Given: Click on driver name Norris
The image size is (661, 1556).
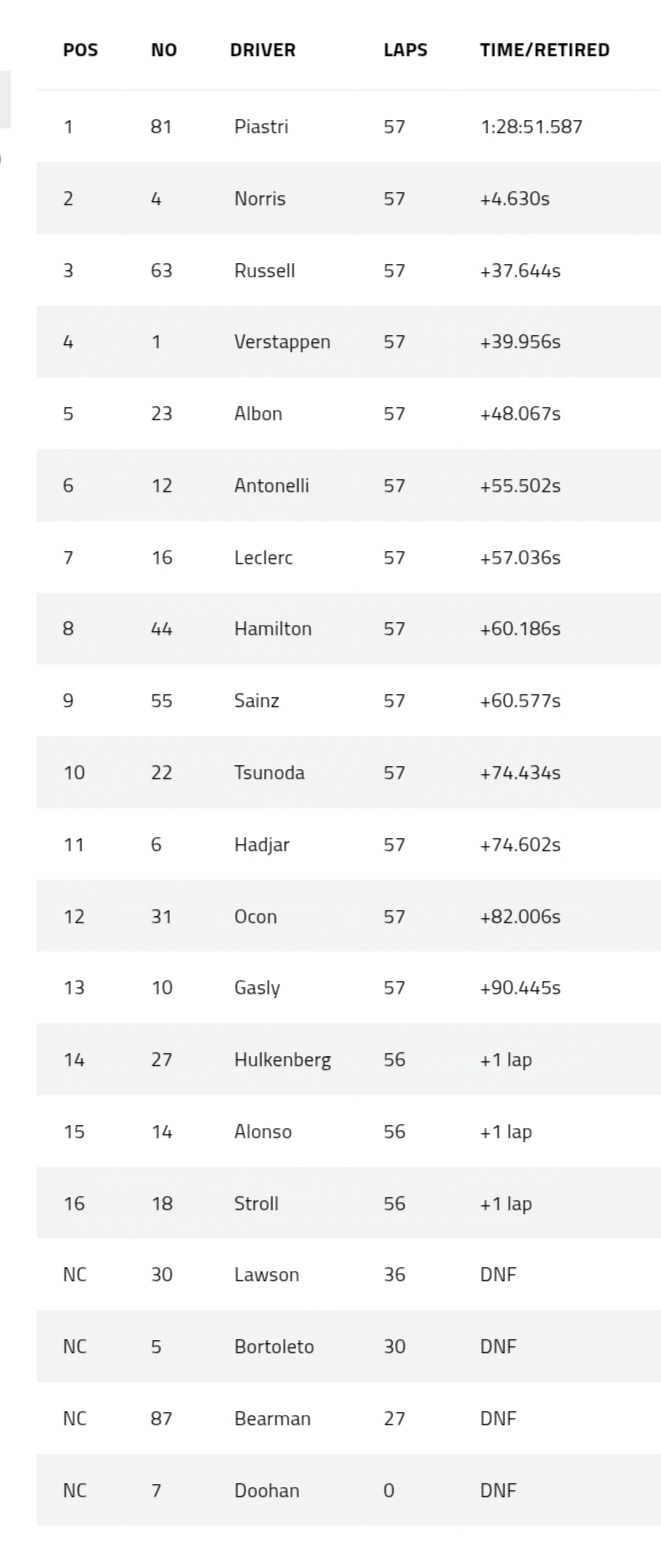Looking at the screenshot, I should coord(260,199).
